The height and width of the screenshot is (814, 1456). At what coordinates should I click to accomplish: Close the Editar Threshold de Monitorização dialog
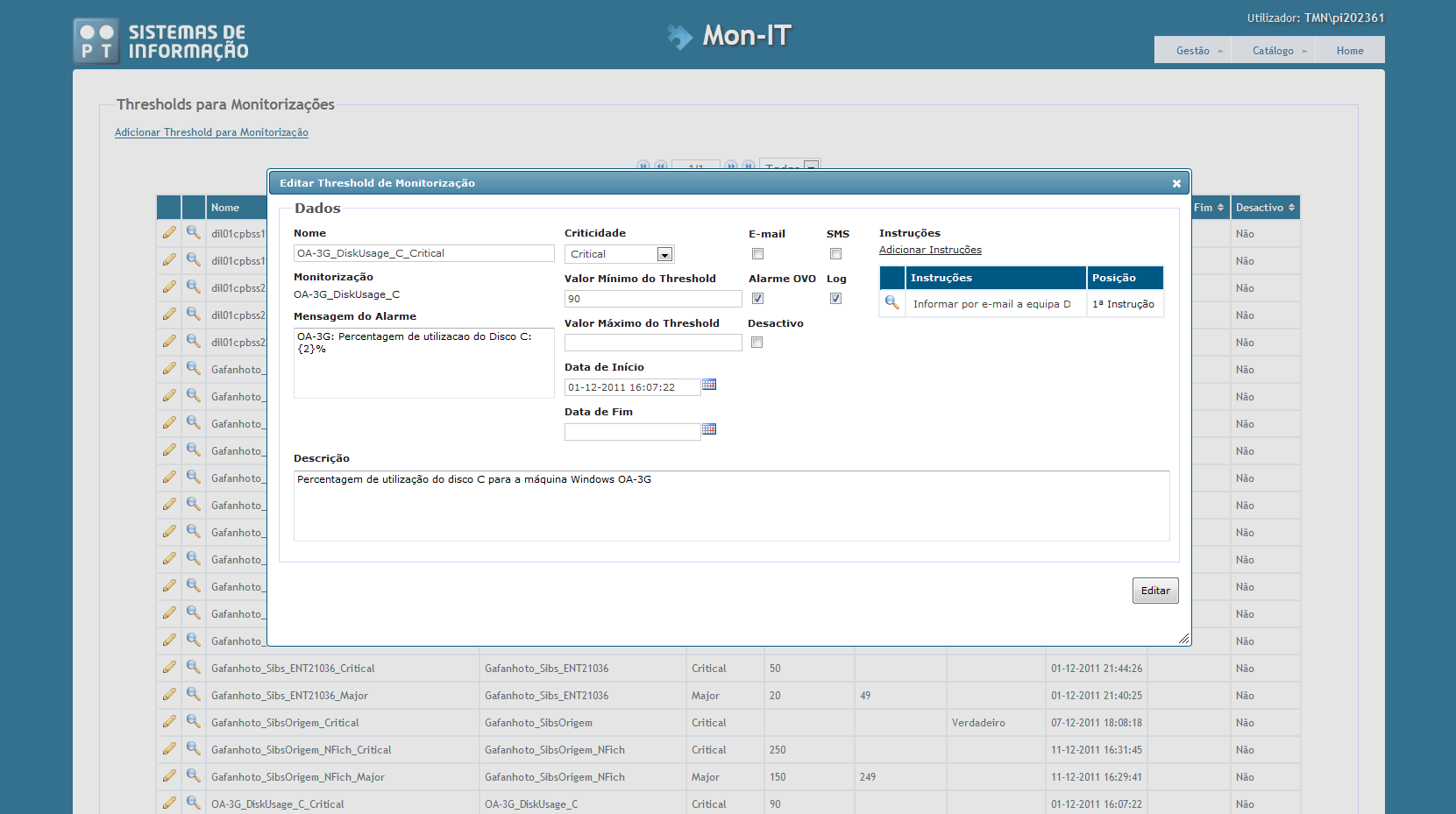(1176, 183)
